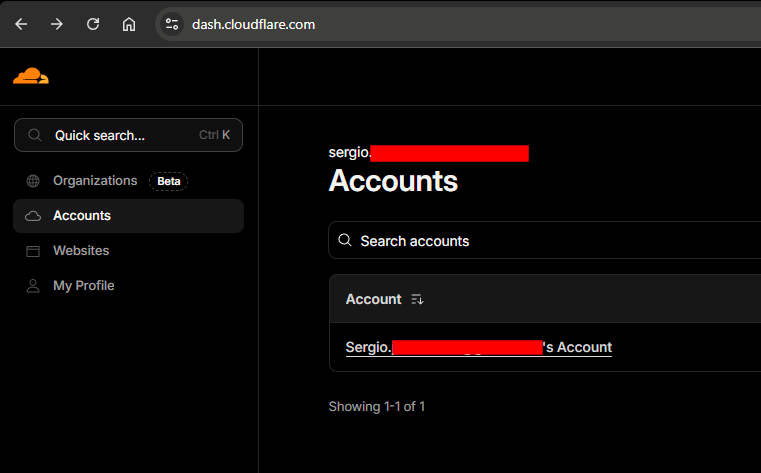Sort by the Account column header
This screenshot has width=761, height=473.
pyautogui.click(x=373, y=299)
